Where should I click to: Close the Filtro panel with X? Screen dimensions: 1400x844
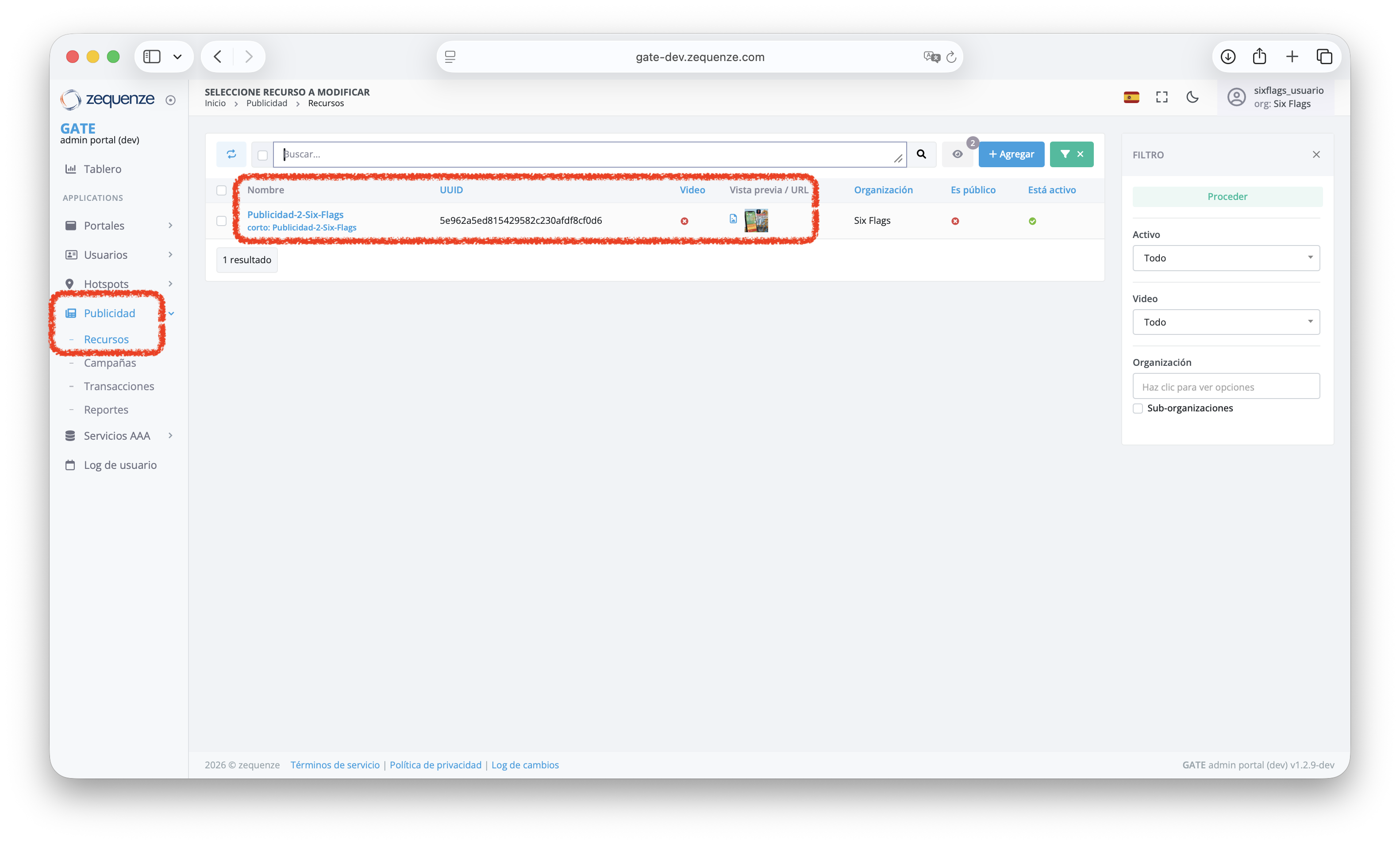coord(1316,154)
